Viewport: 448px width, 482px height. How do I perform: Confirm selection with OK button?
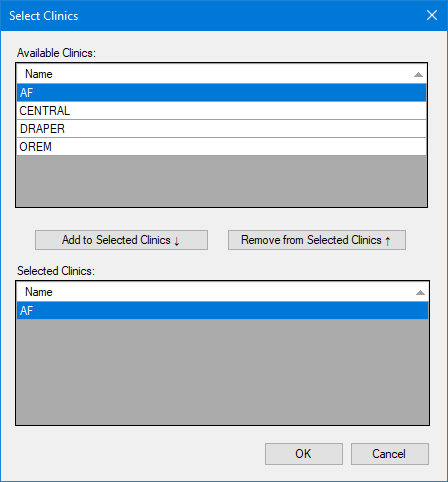304,454
